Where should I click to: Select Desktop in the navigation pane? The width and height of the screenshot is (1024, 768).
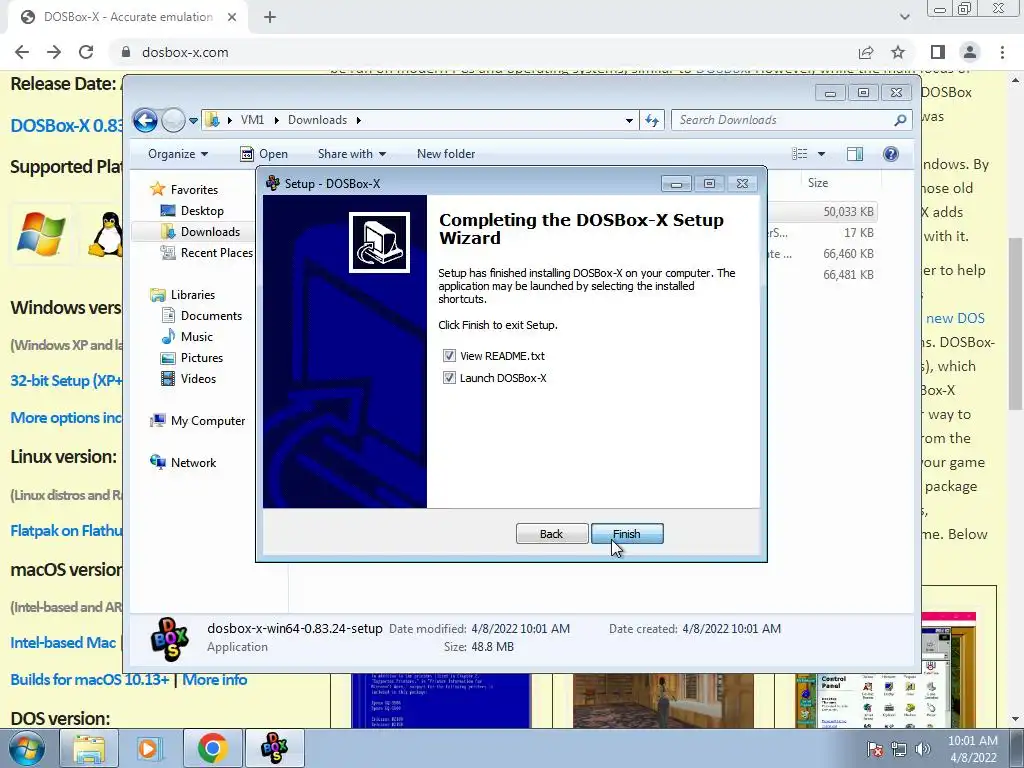pos(202,211)
